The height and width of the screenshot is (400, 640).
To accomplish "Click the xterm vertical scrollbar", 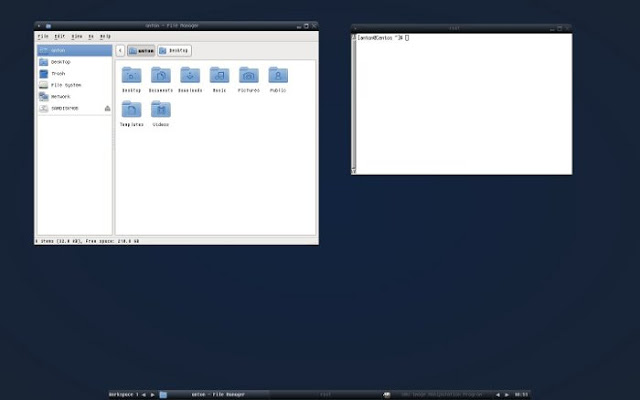I will 354,104.
